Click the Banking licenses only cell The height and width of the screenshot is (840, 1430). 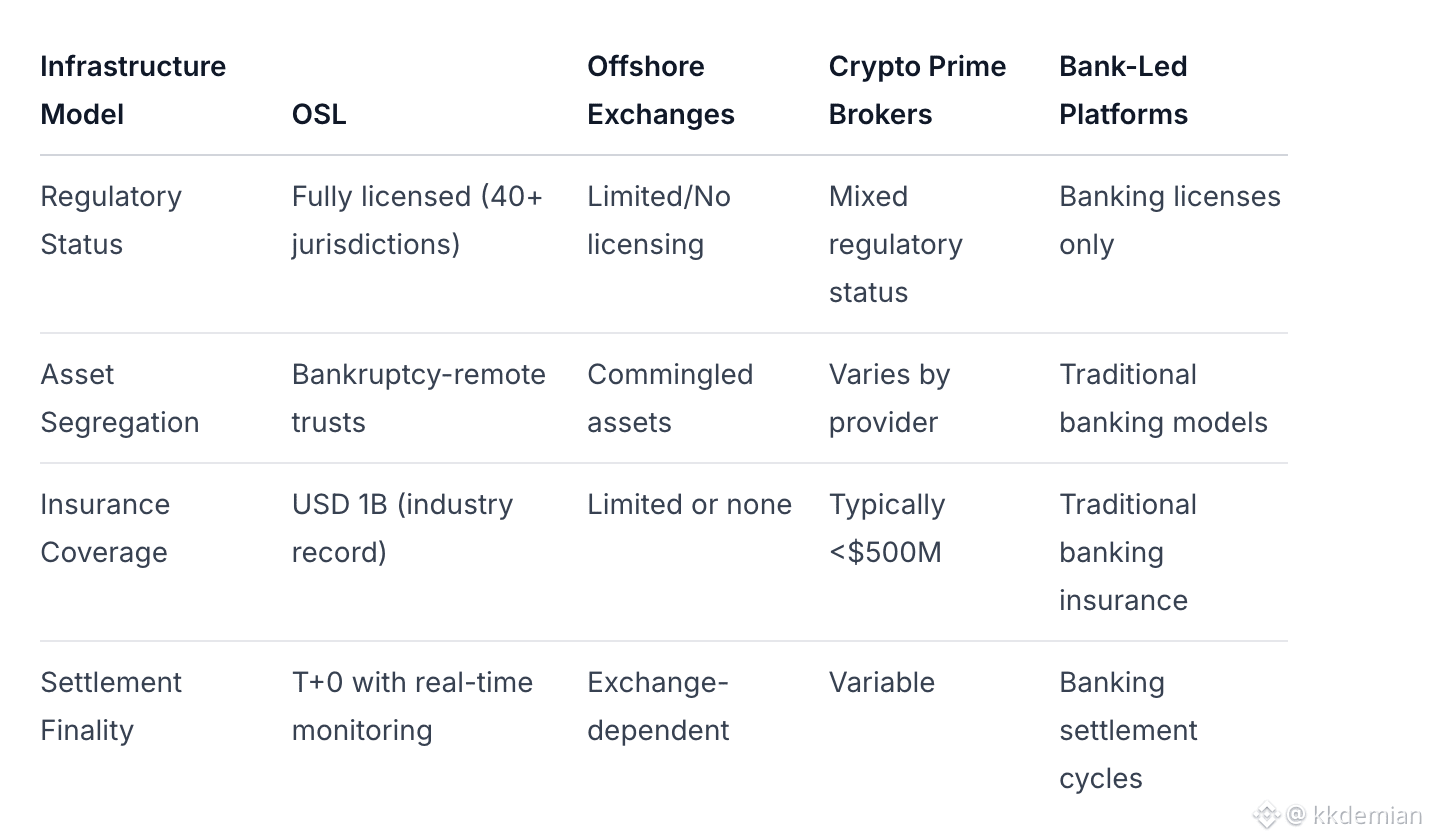tap(1169, 220)
